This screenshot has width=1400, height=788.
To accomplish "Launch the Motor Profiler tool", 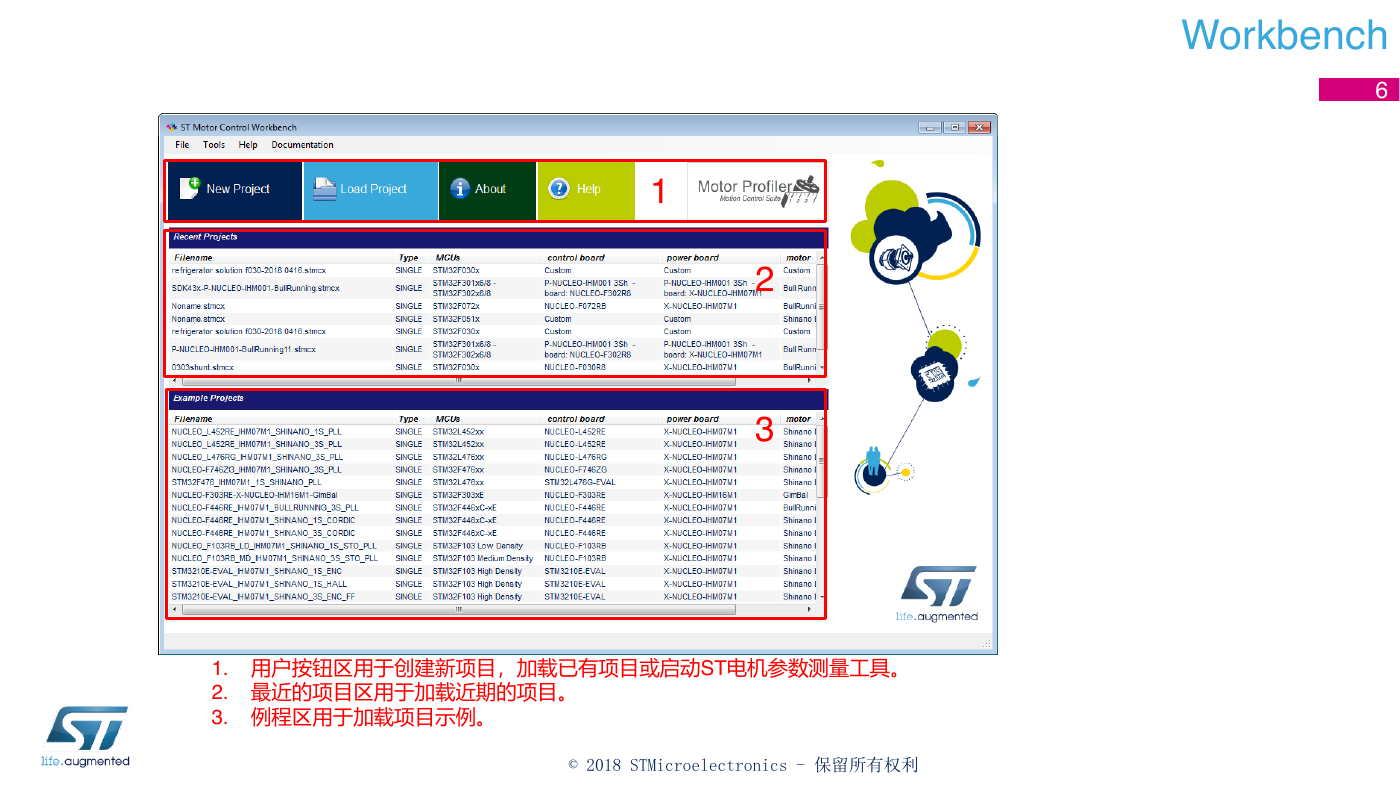I will pyautogui.click(x=756, y=190).
